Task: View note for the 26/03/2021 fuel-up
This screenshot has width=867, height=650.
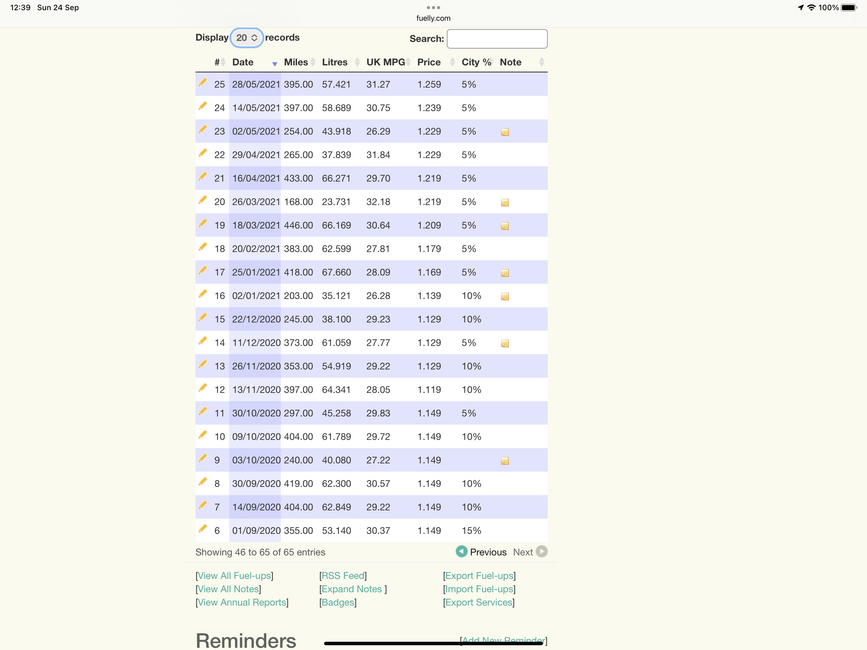Action: 505,202
